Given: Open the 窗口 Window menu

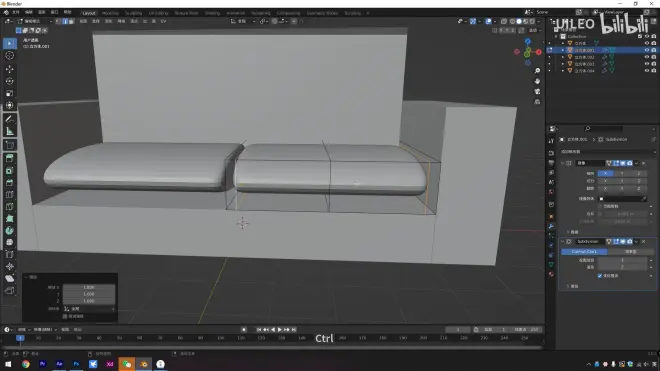Looking at the screenshot, I should pos(54,13).
